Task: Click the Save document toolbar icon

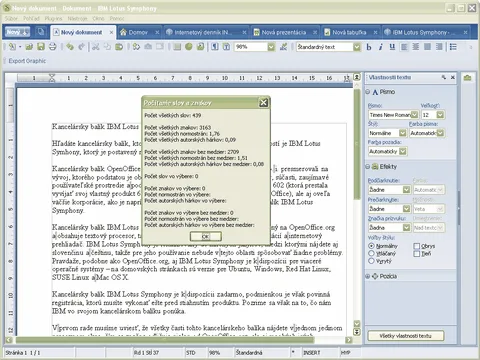Action: point(41,47)
